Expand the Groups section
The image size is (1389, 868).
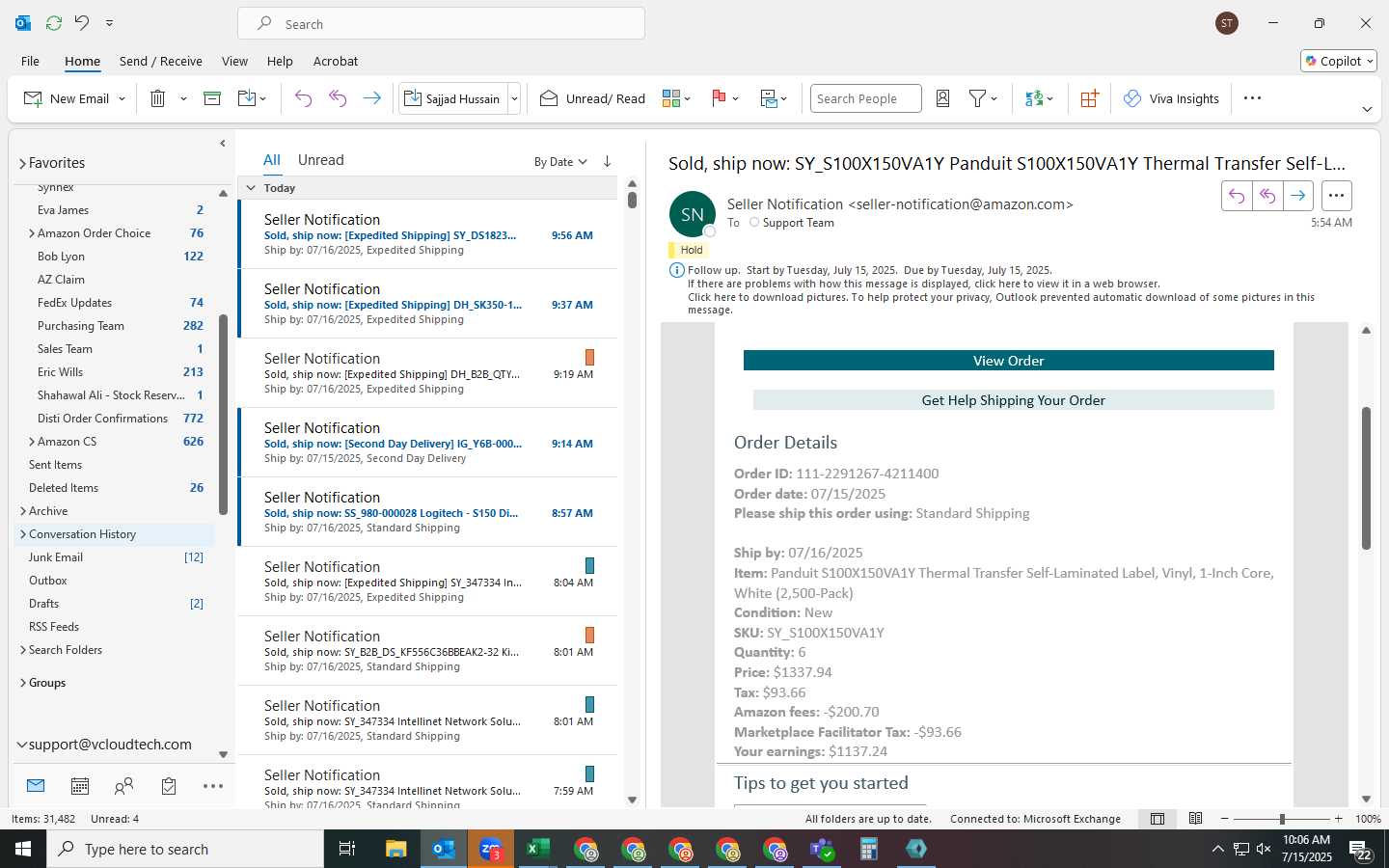pos(23,683)
